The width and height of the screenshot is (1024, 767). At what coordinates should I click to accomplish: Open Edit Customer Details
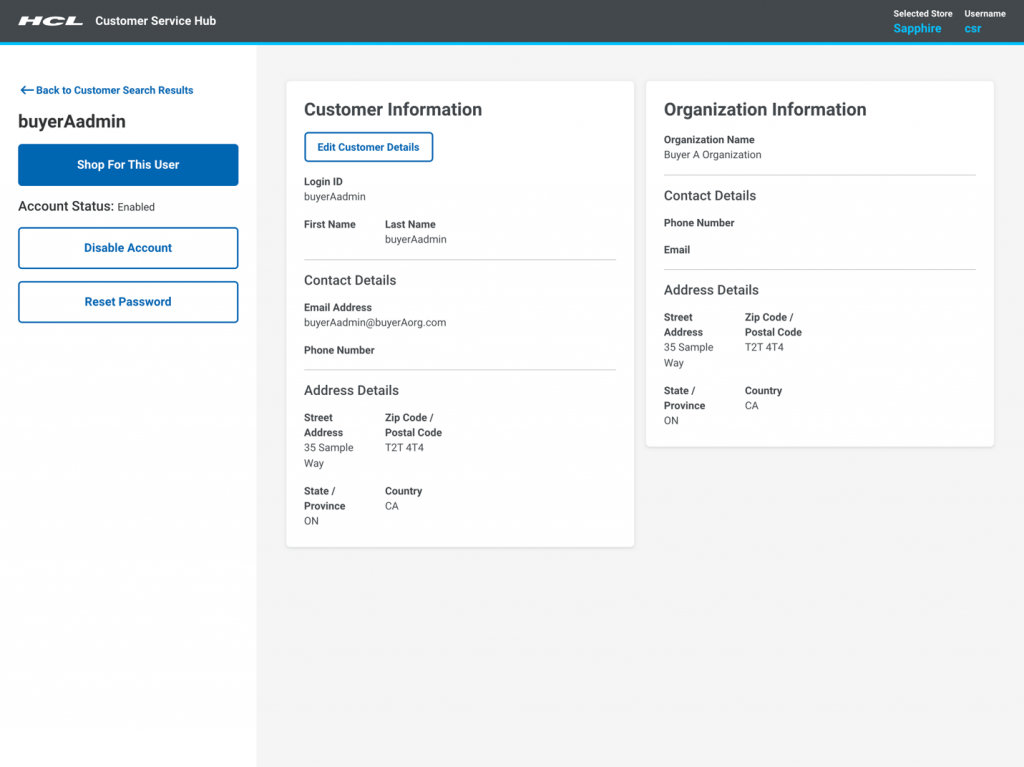pos(368,146)
